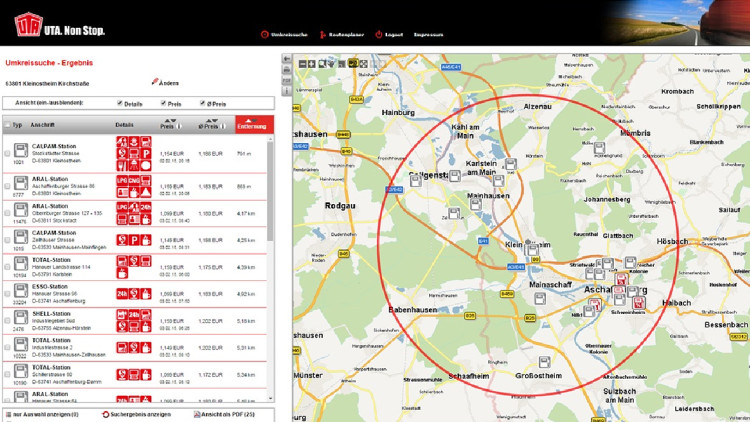The width and height of the screenshot is (750, 422).
Task: Open the SHELL-Station entry
Action: 51,313
